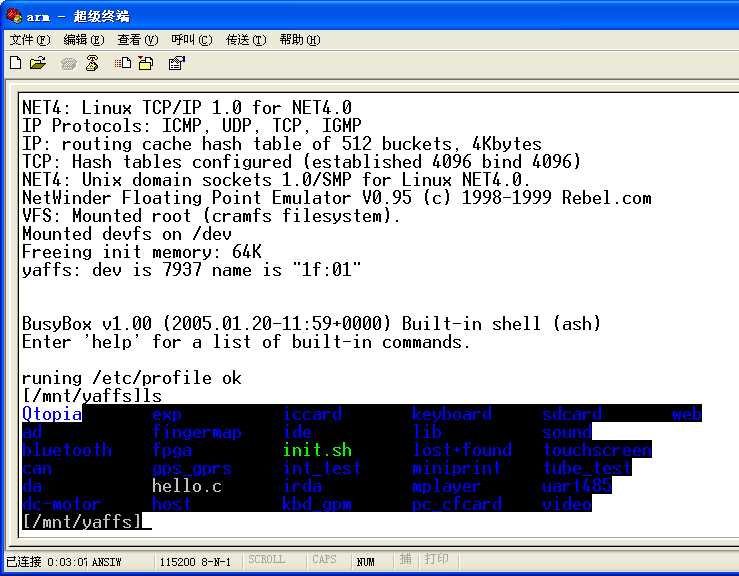Viewport: 739px width, 576px height.
Task: Click the irda directory entry
Action: (302, 485)
